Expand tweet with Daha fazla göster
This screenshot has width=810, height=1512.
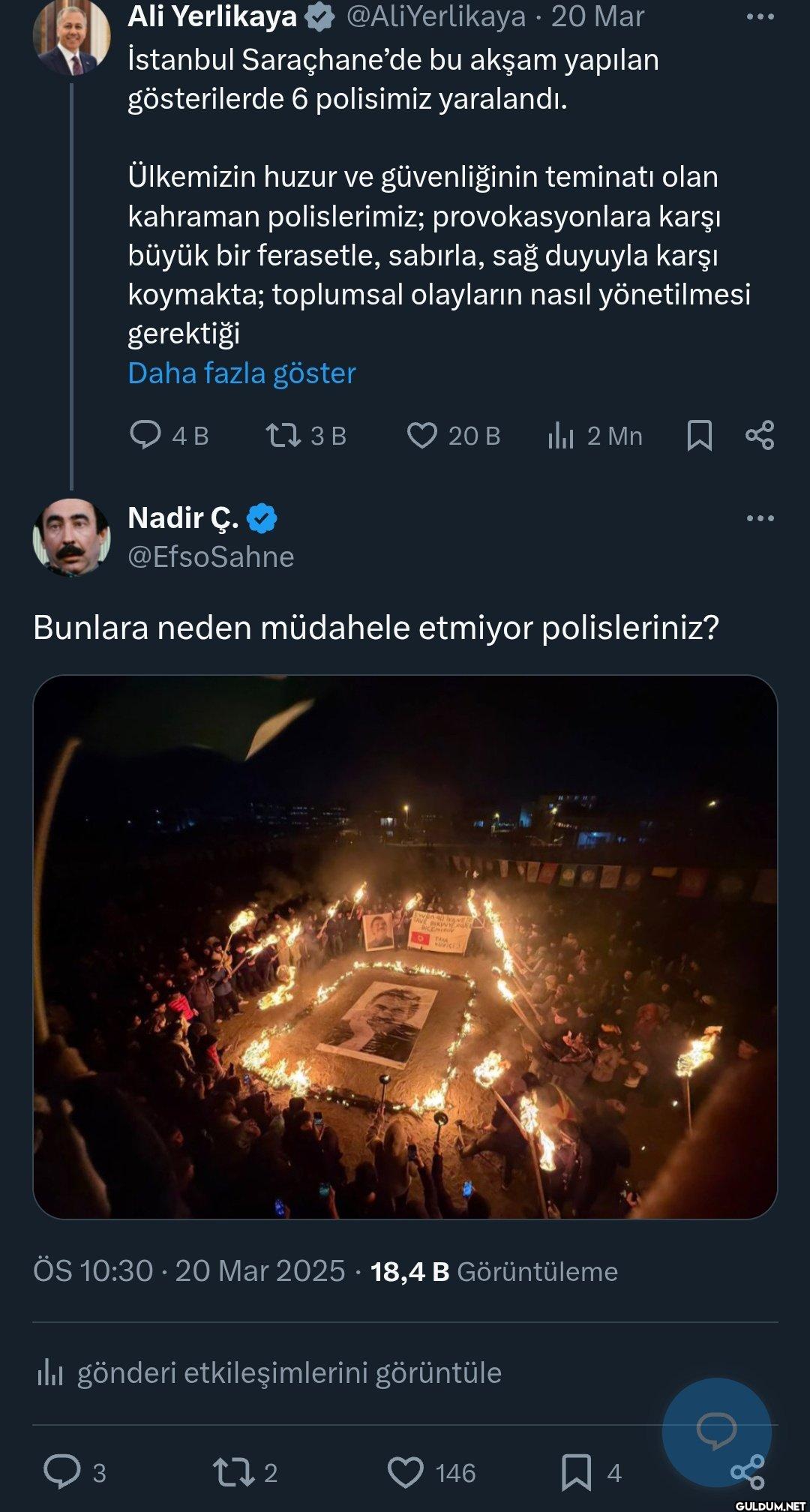coord(241,373)
